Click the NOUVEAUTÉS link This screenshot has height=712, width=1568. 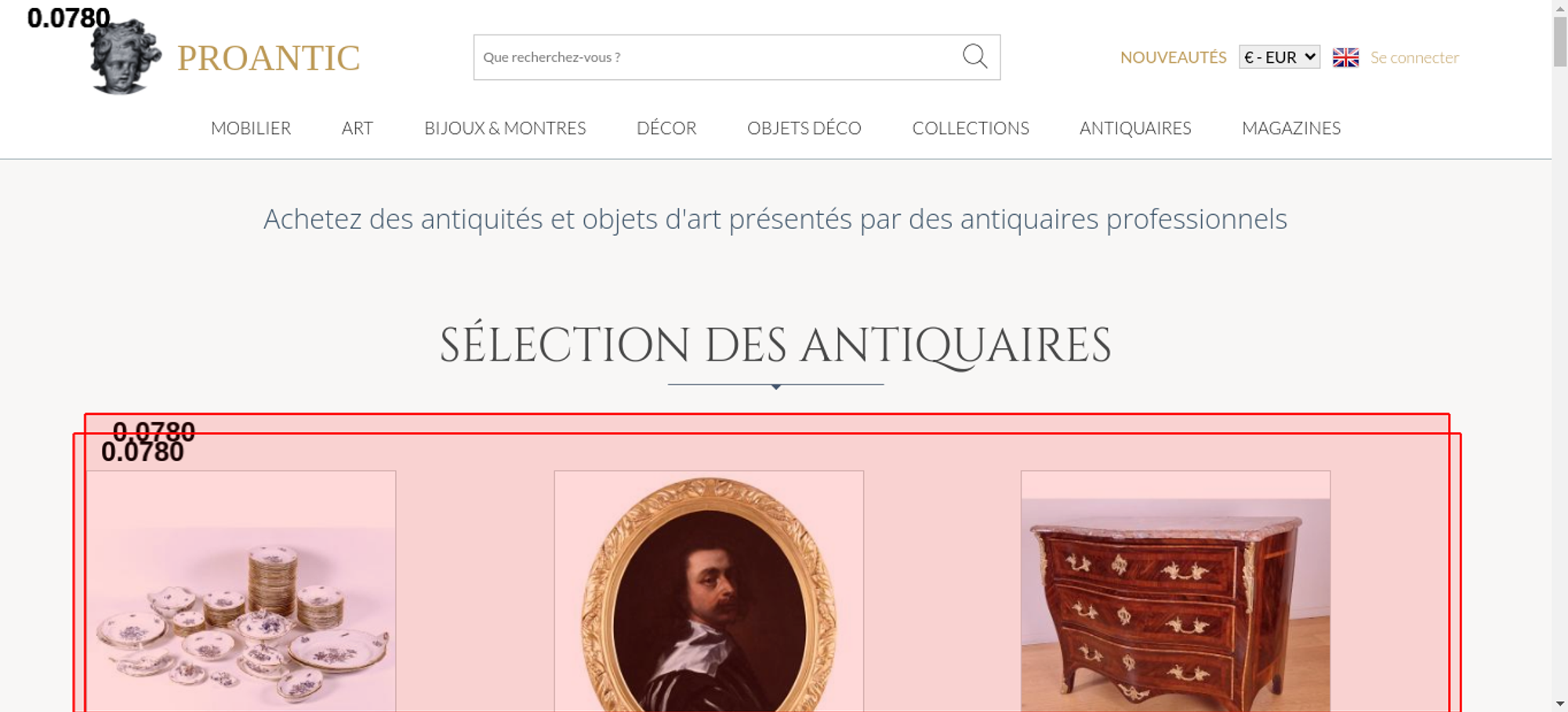[x=1173, y=57]
